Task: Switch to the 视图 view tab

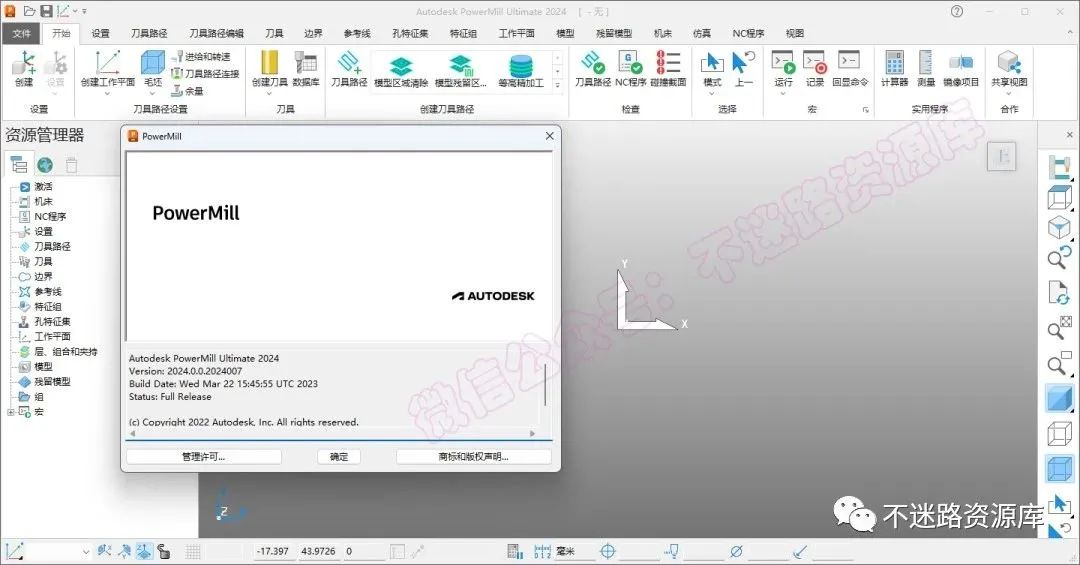Action: click(795, 33)
